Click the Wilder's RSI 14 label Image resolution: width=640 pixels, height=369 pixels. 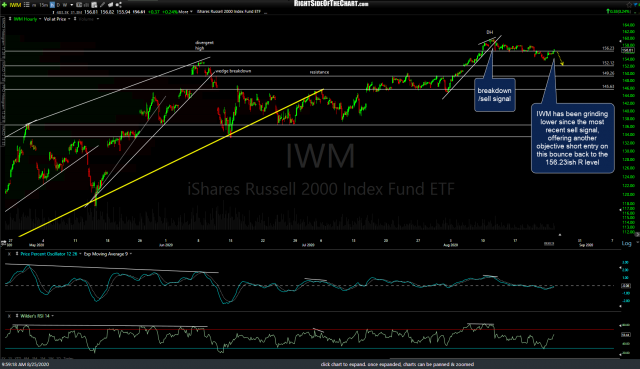pos(35,316)
